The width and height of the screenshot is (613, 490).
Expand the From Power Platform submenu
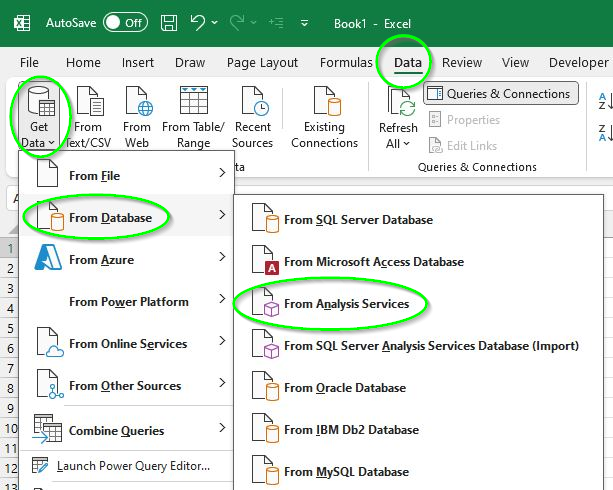[127, 300]
